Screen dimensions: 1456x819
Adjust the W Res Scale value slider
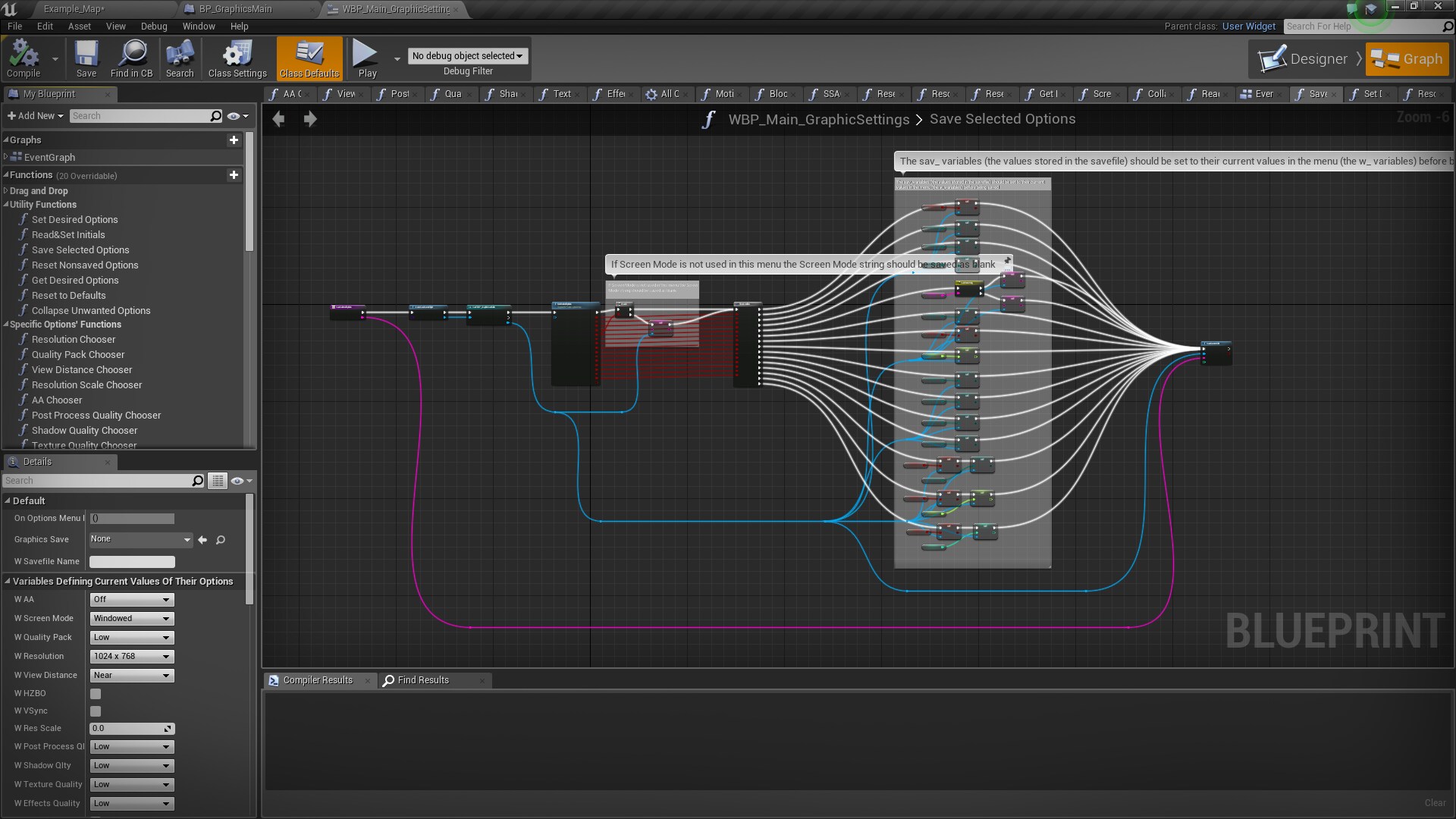pos(130,728)
